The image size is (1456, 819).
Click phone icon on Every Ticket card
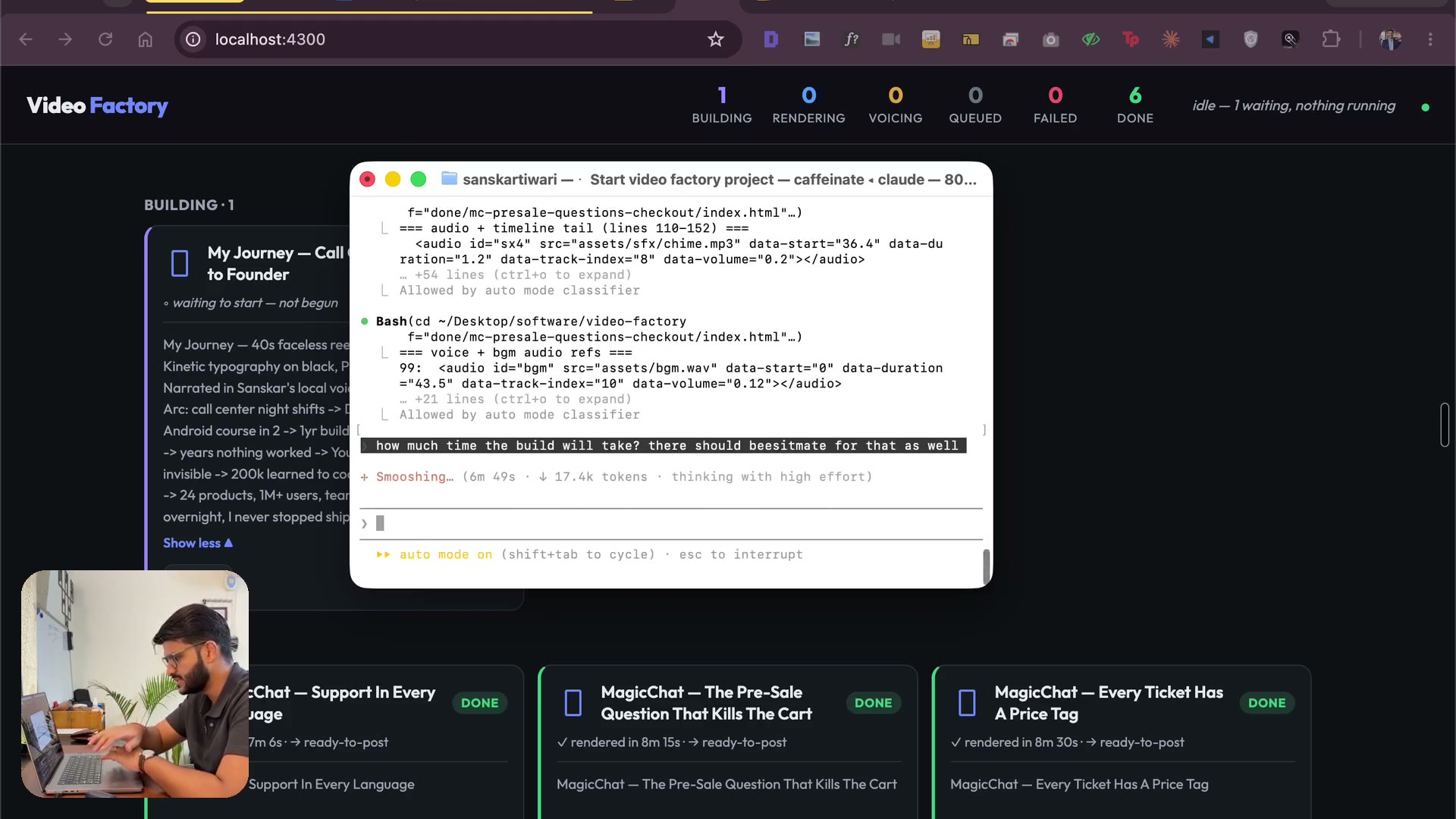967,703
